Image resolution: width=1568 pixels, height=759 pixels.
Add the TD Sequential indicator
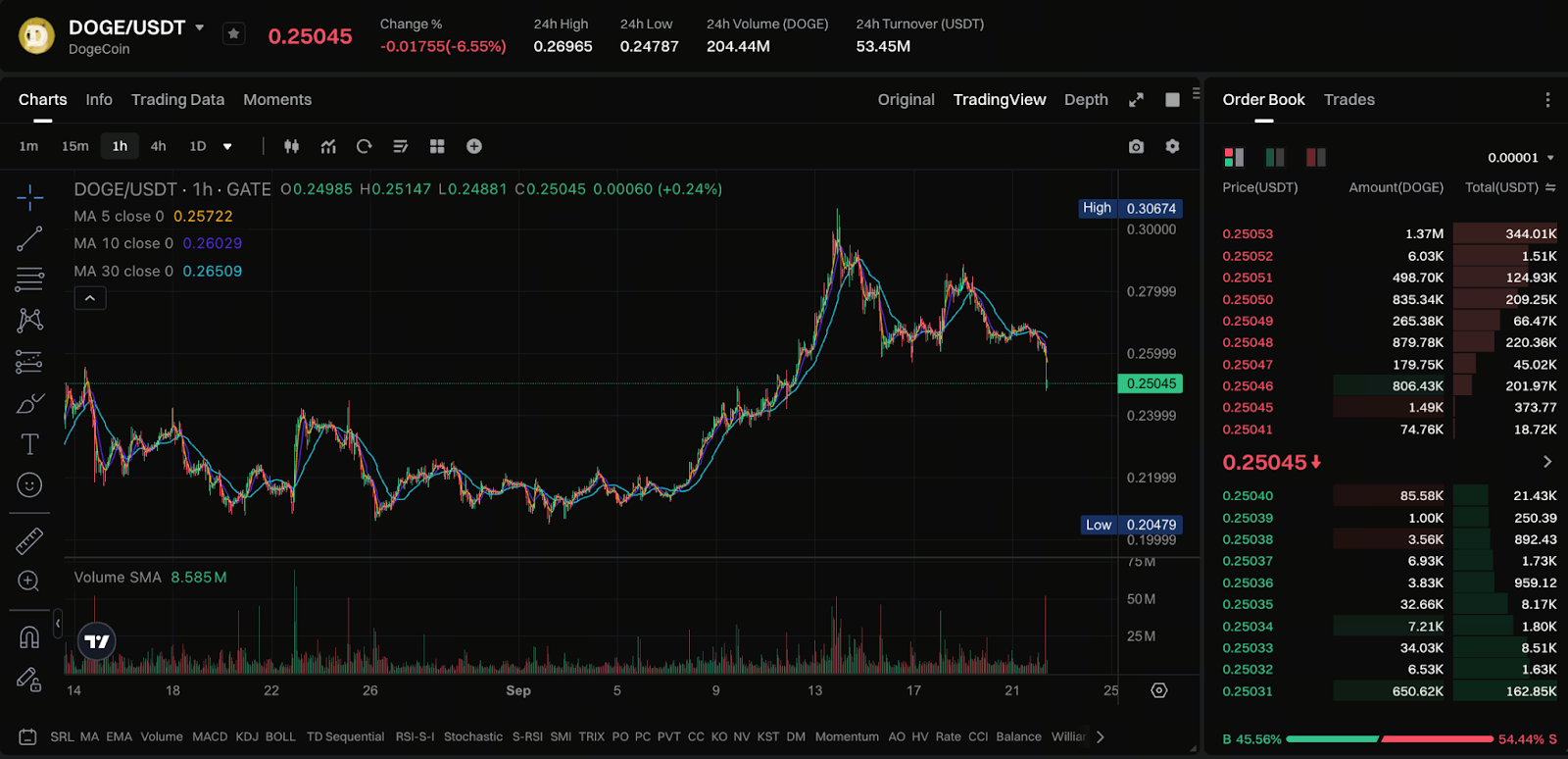(x=345, y=736)
